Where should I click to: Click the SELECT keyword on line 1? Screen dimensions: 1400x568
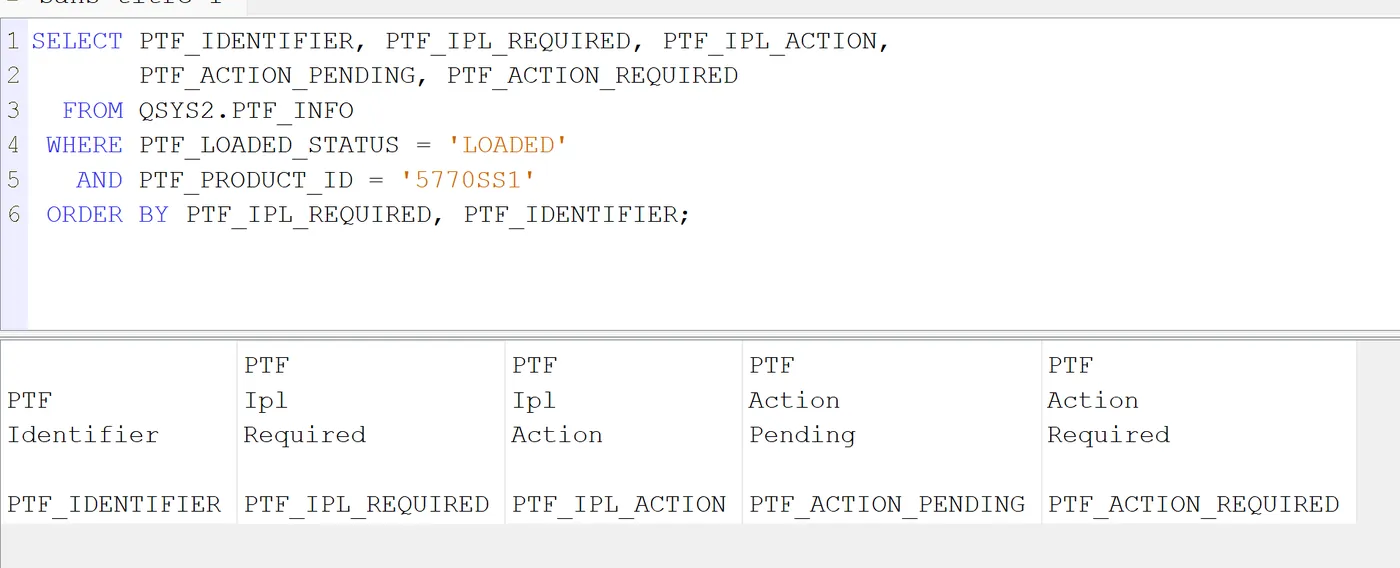(77, 41)
